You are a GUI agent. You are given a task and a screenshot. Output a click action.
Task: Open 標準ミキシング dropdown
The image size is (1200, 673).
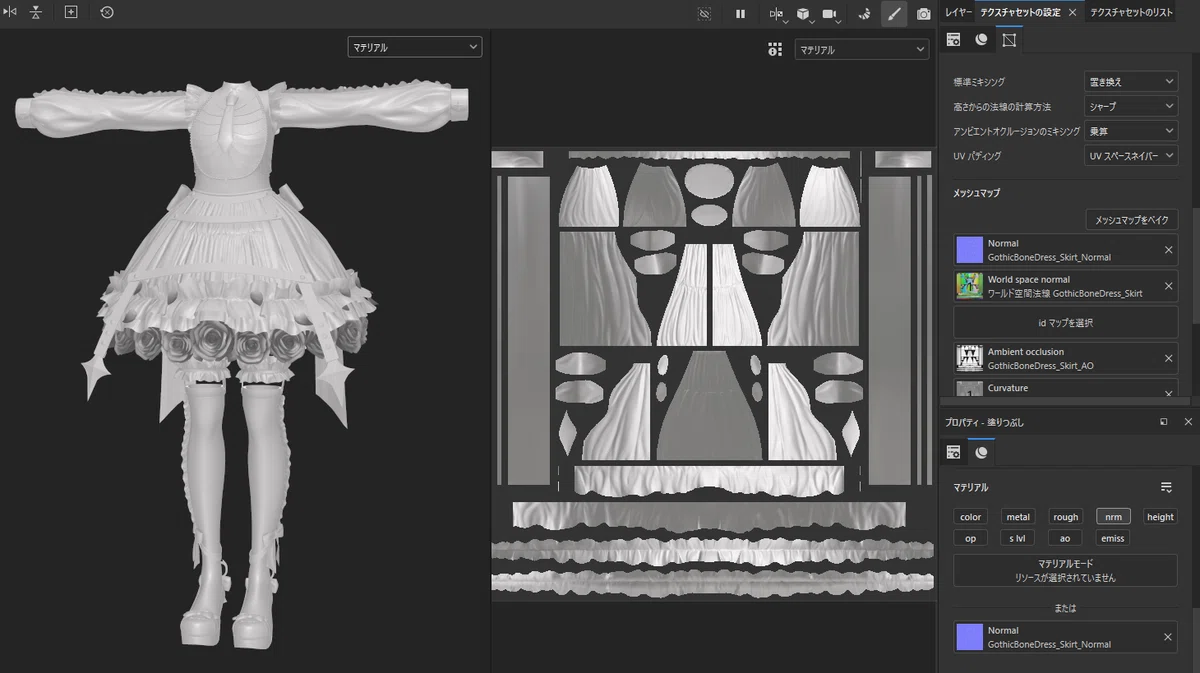pyautogui.click(x=1131, y=81)
